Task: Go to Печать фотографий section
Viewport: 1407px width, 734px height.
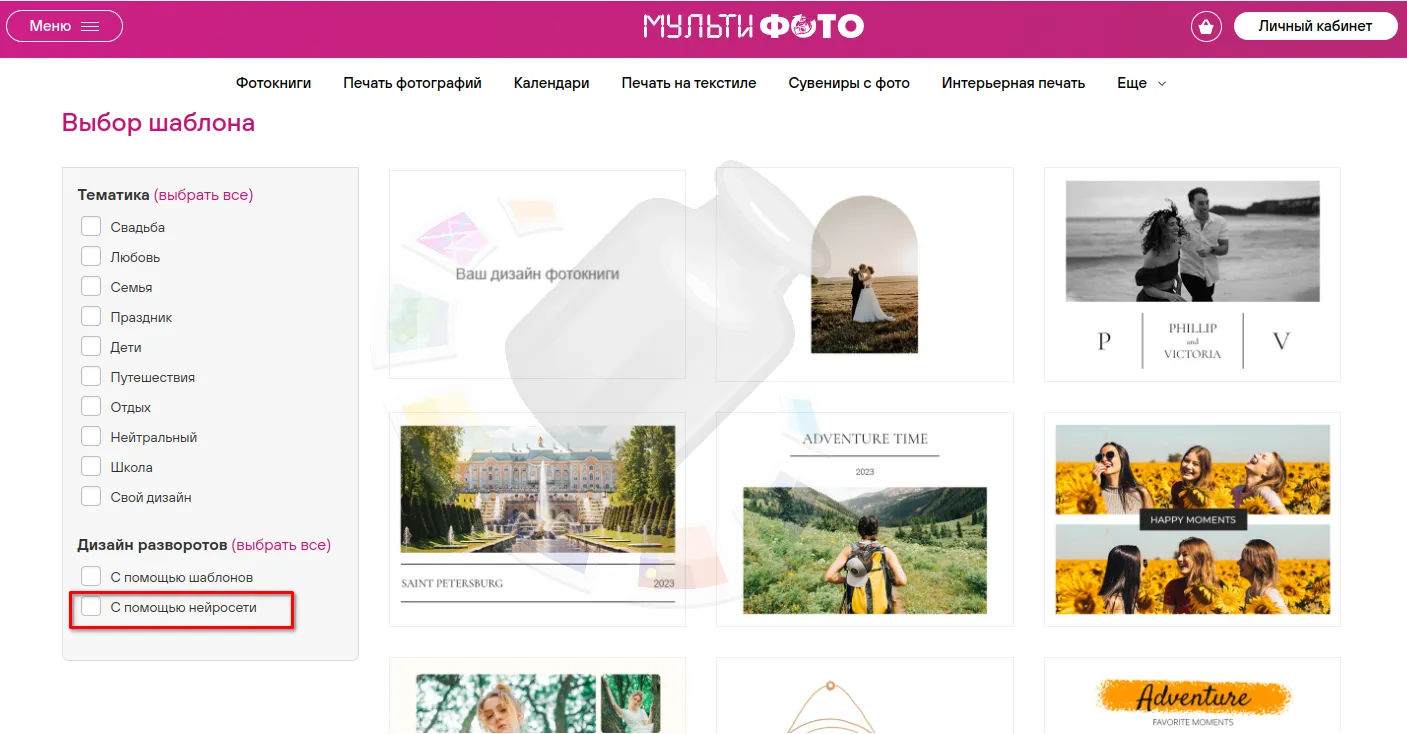Action: [412, 83]
